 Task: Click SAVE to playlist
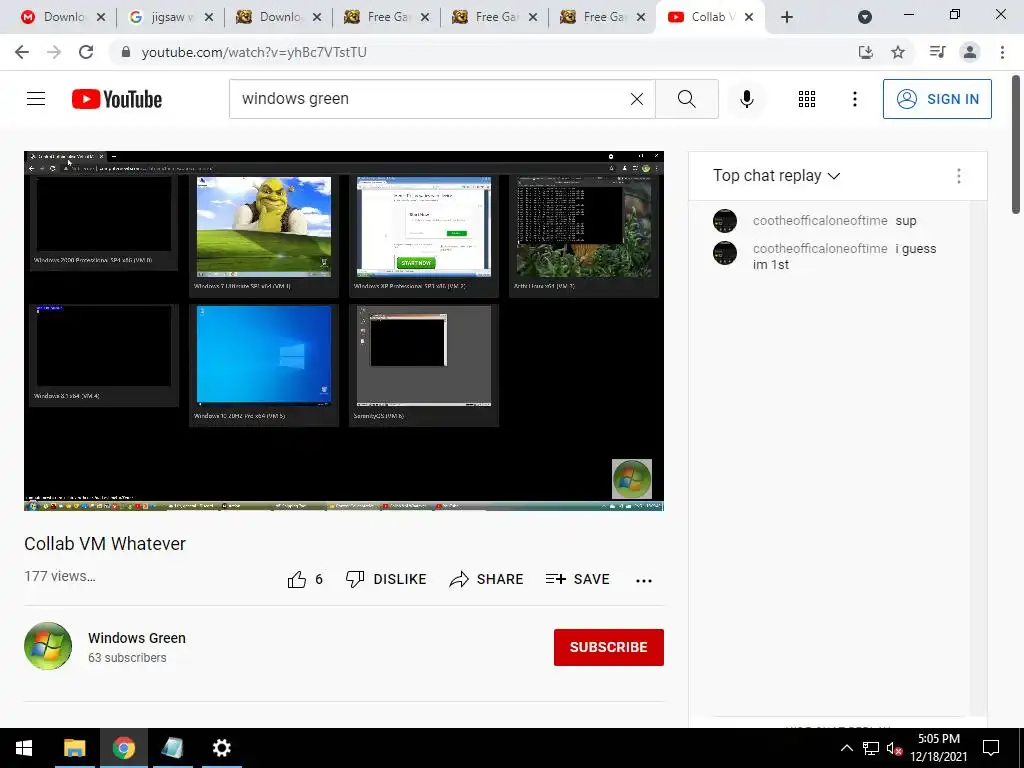click(x=578, y=579)
